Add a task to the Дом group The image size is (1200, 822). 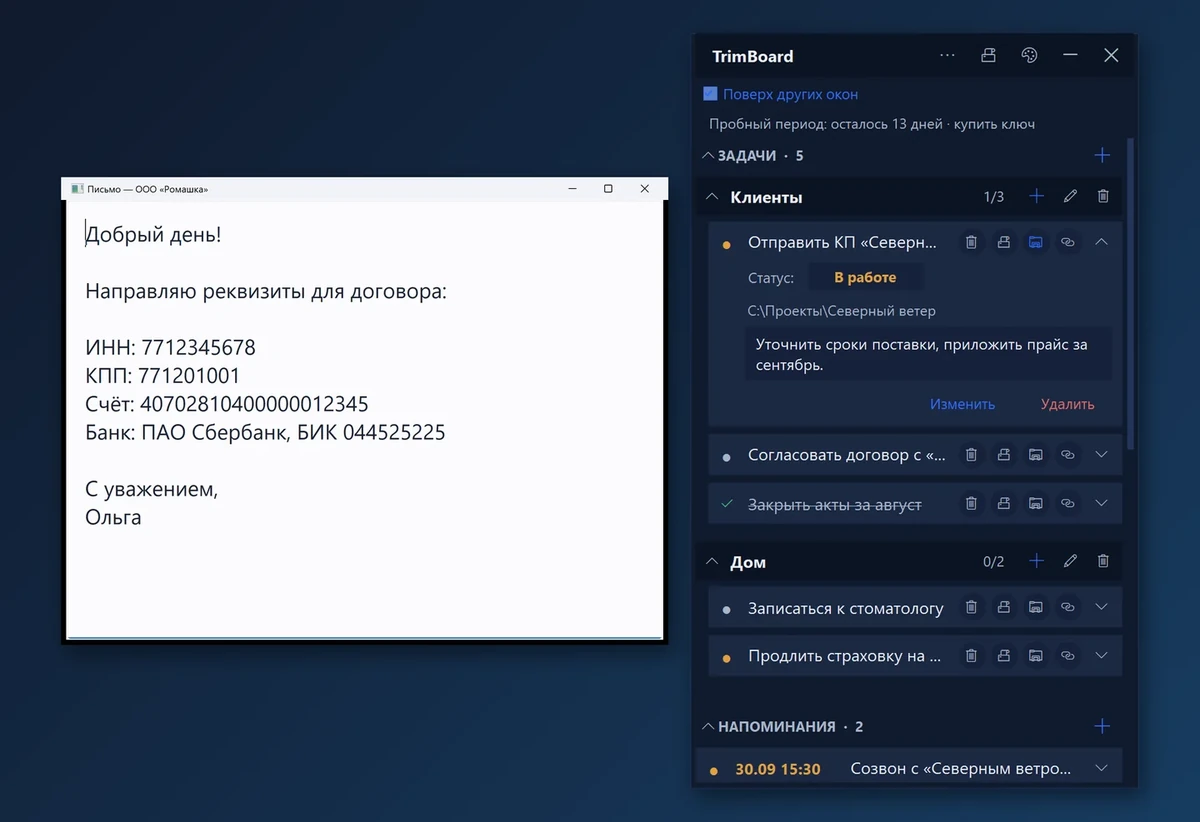pos(1036,561)
